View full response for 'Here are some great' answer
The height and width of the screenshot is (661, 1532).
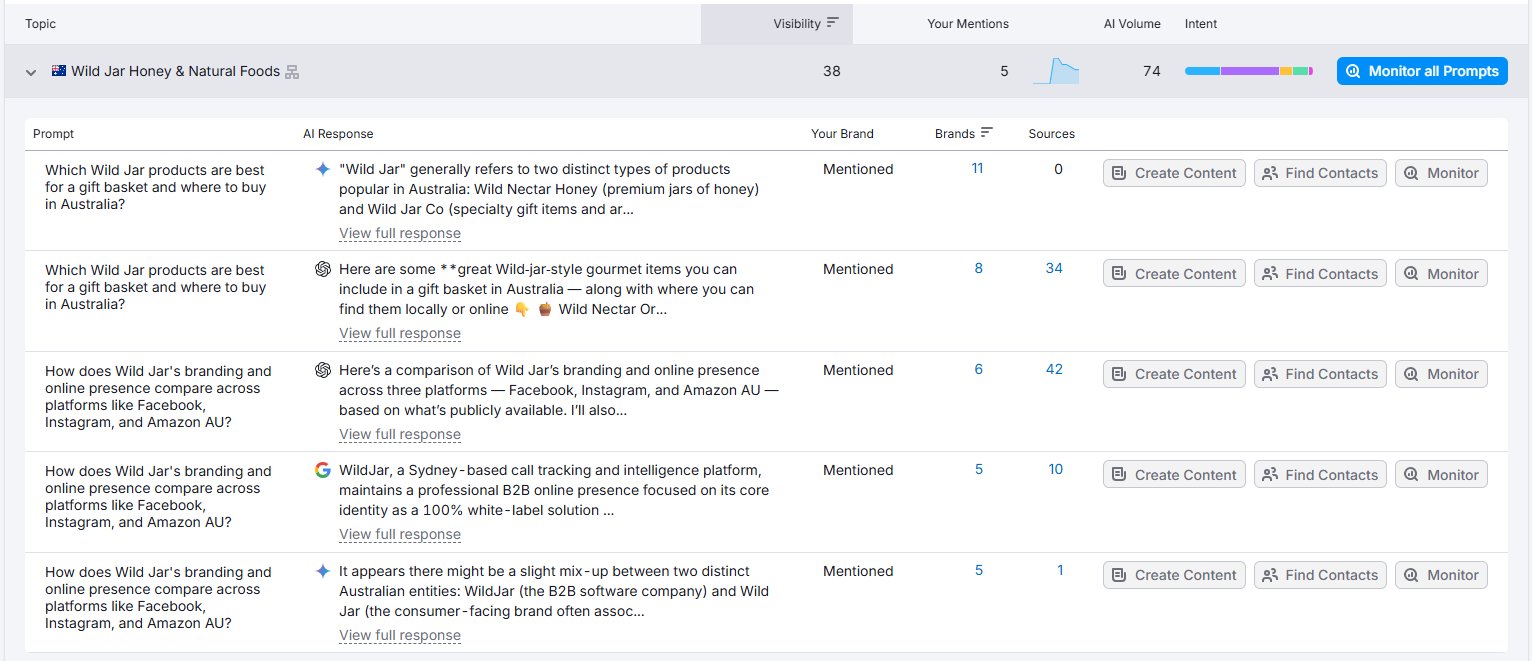point(400,333)
